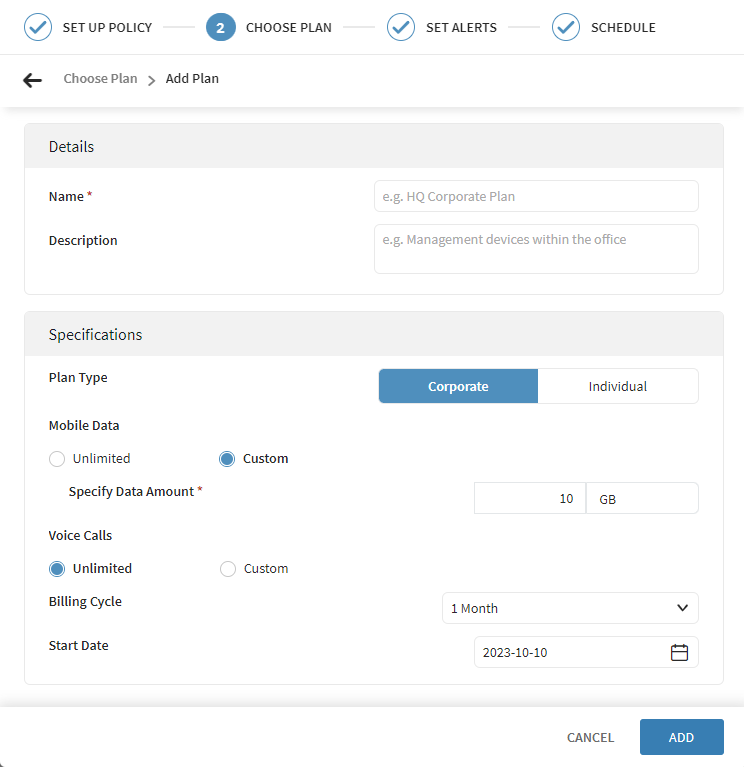The height and width of the screenshot is (767, 744).
Task: Open the GB data unit selector
Action: (x=641, y=498)
